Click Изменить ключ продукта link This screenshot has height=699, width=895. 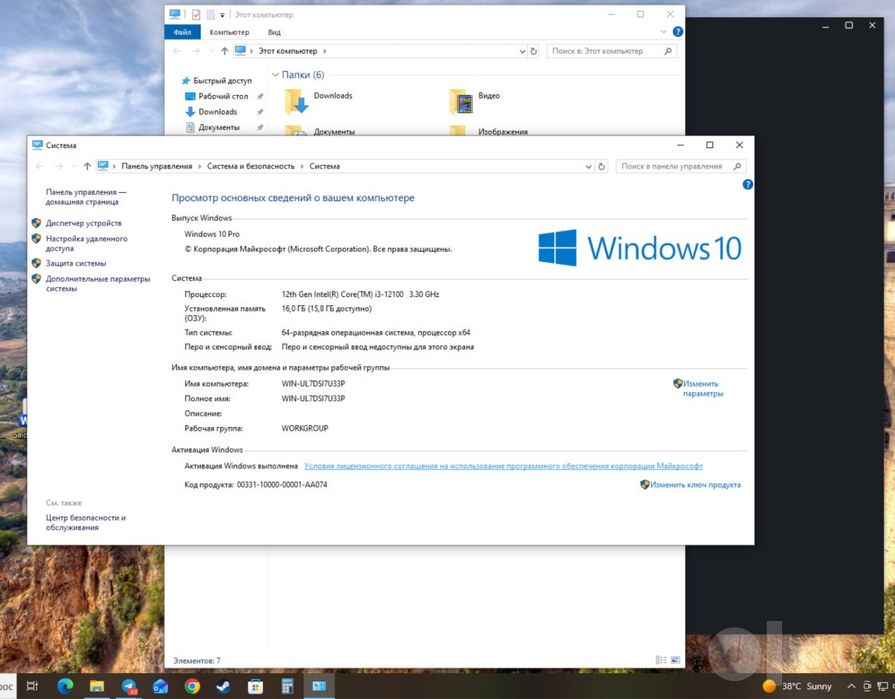[695, 485]
